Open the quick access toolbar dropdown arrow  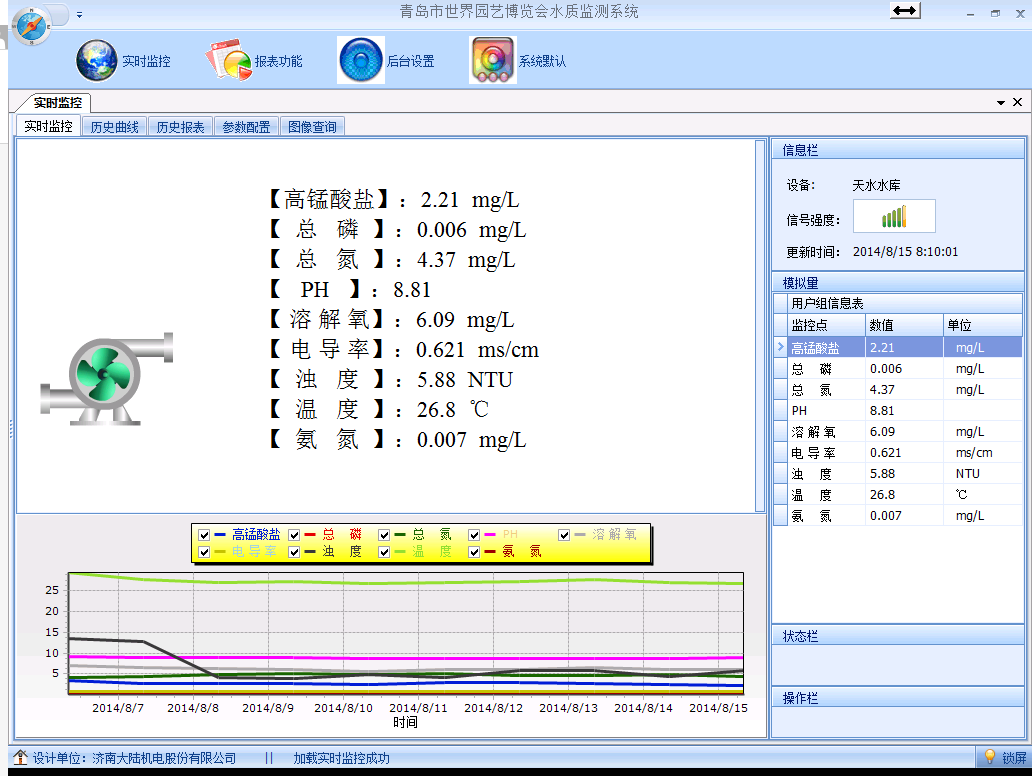[80, 15]
